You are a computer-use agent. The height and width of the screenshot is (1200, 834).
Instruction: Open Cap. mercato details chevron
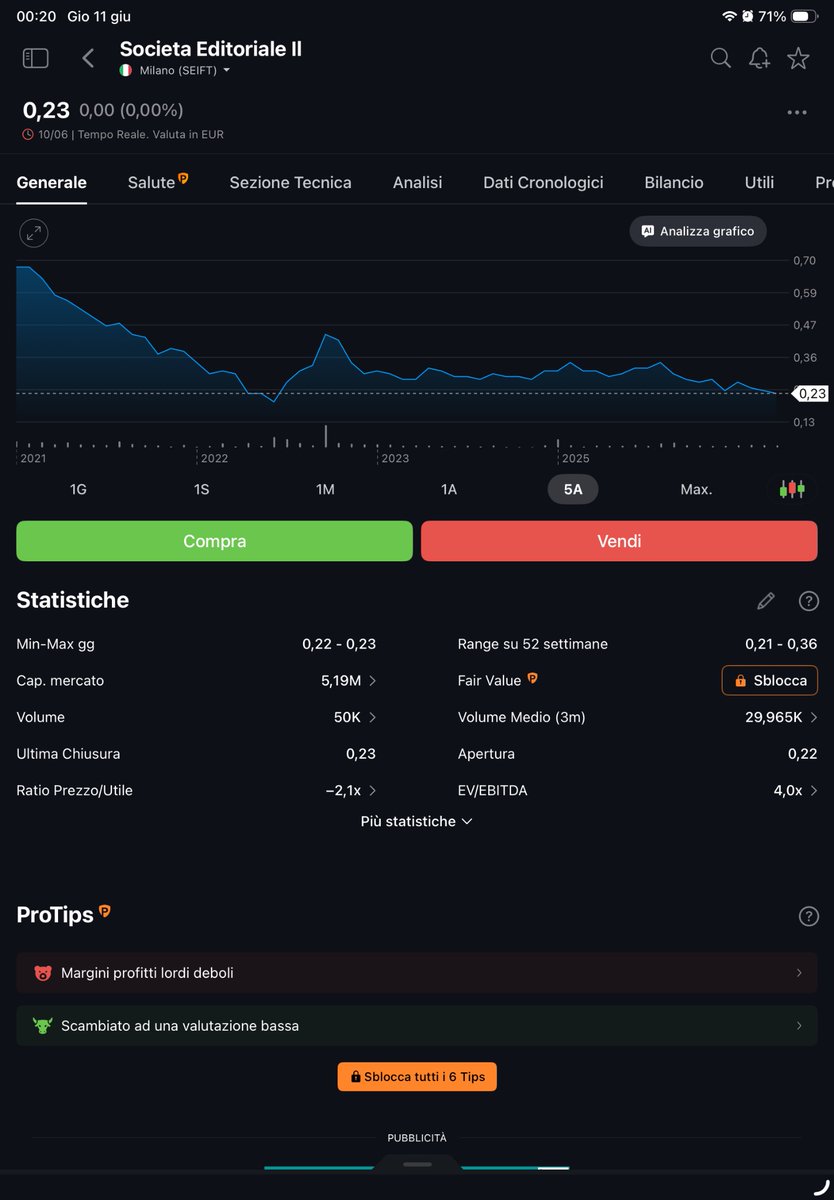coord(372,681)
